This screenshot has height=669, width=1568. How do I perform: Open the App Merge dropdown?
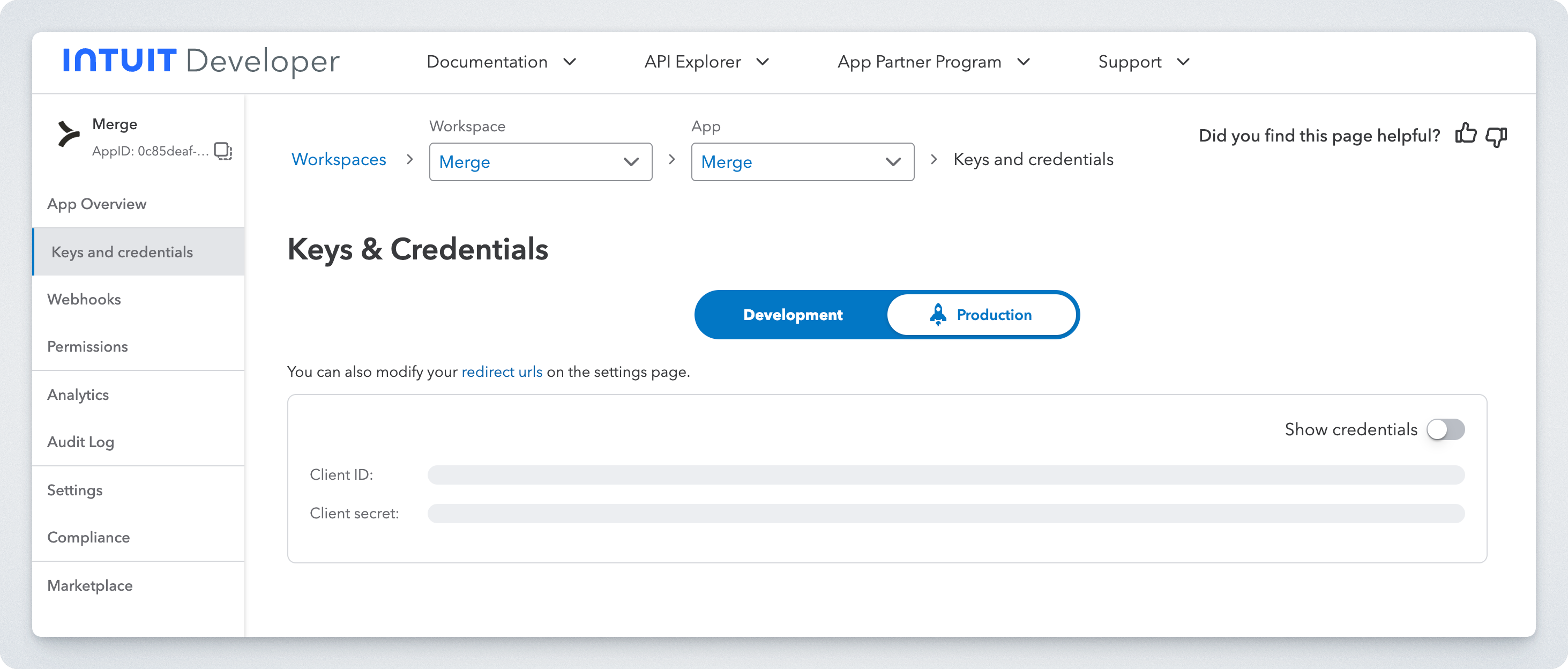coord(802,162)
